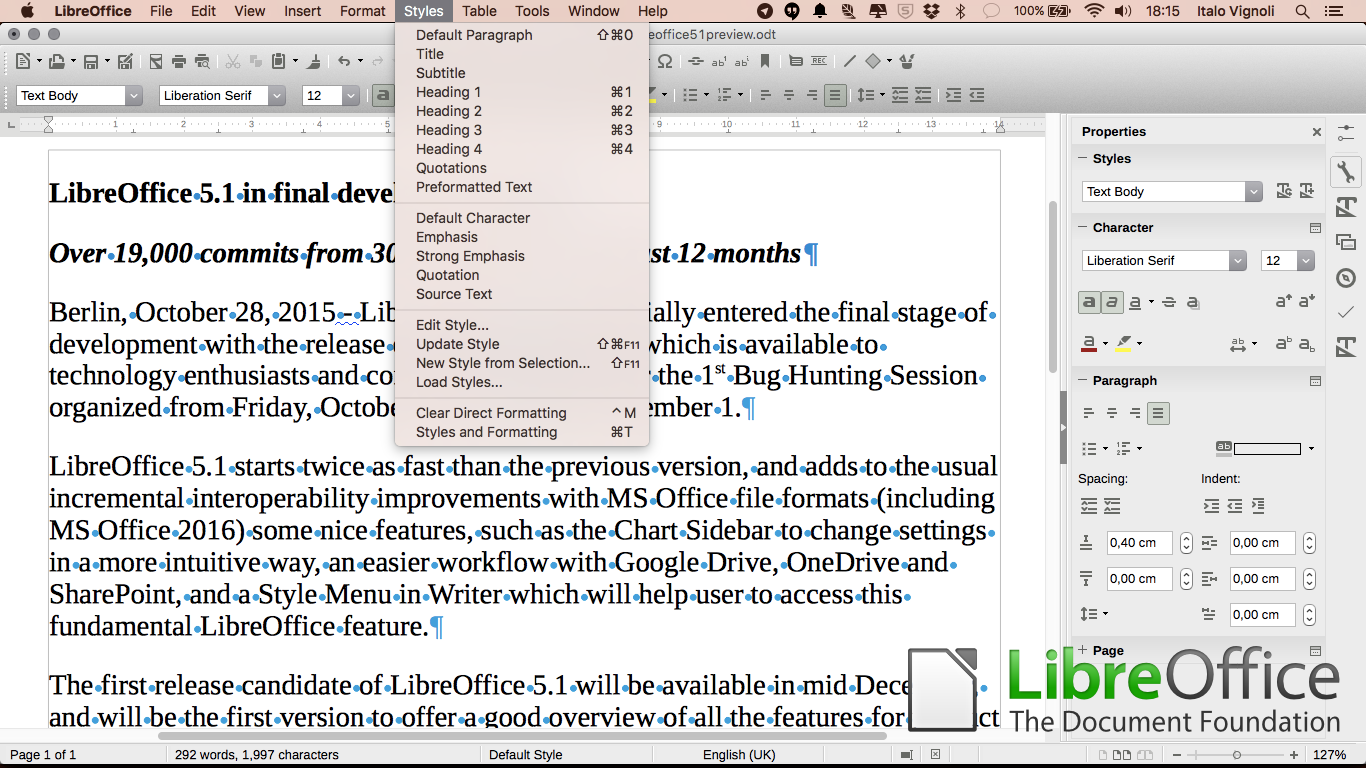The height and width of the screenshot is (768, 1366).
Task: Open Paragraph section more options button
Action: pyautogui.click(x=1315, y=381)
